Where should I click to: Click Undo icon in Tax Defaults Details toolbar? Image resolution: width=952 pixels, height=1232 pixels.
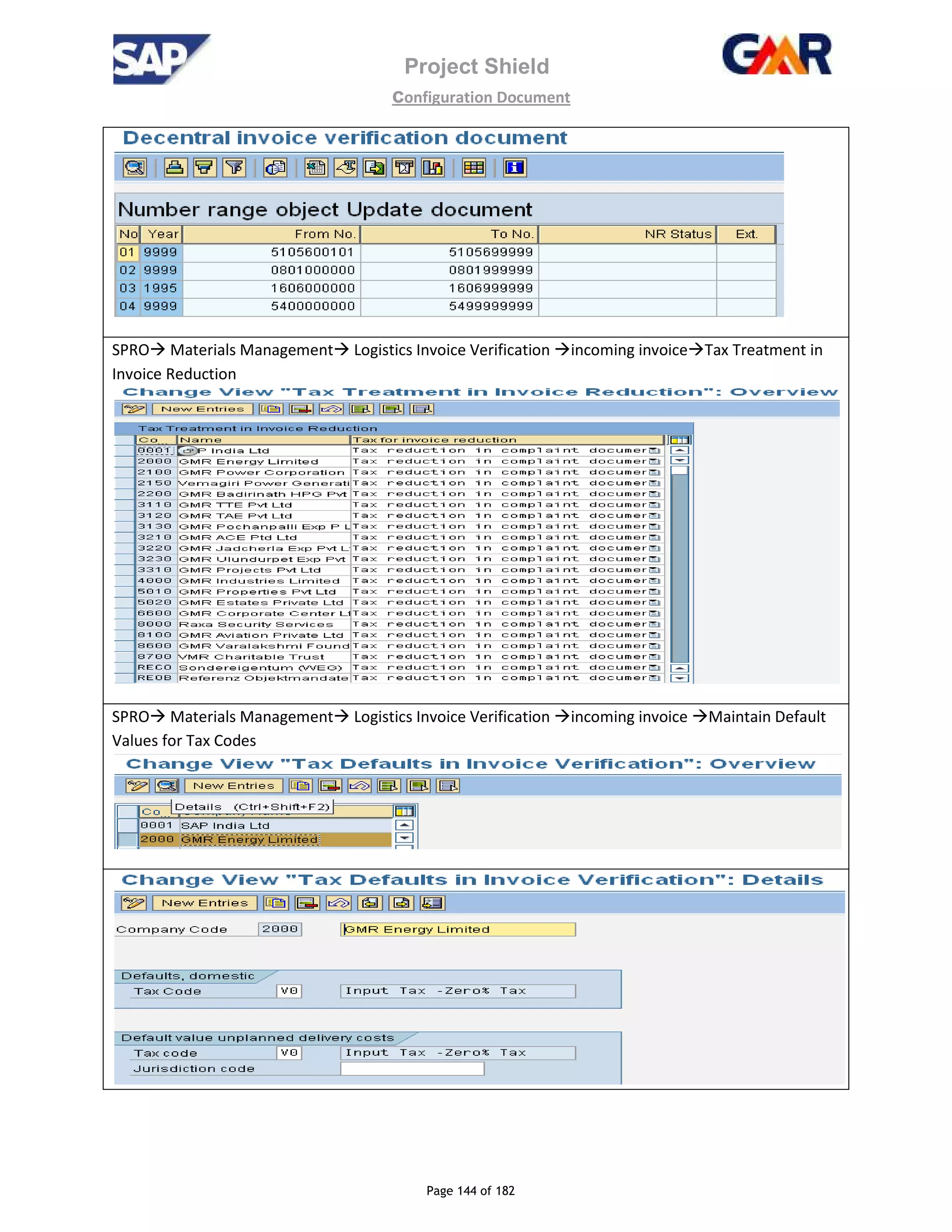[339, 903]
